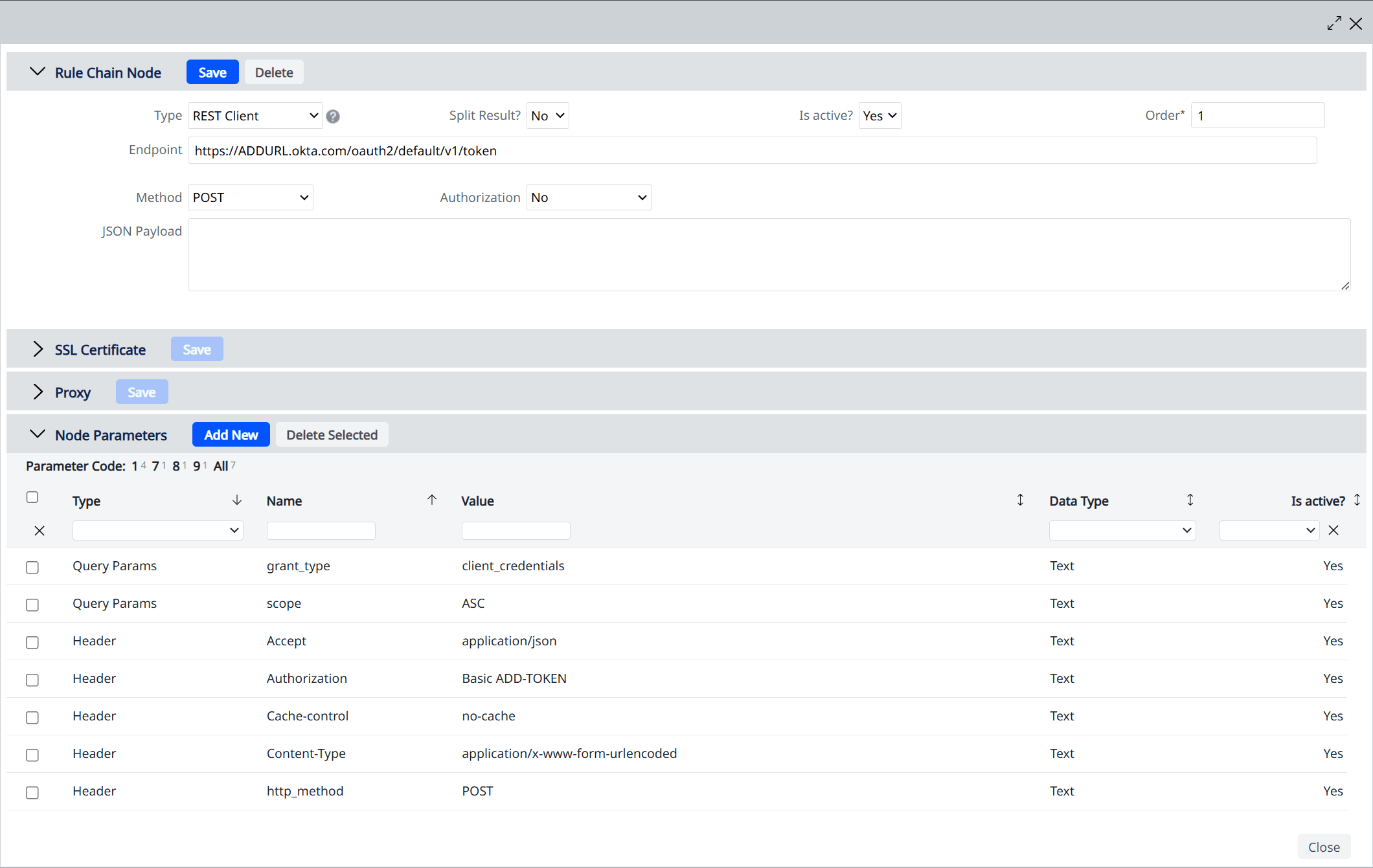Click the Value filter input
Image resolution: width=1373 pixels, height=868 pixels.
[x=516, y=530]
